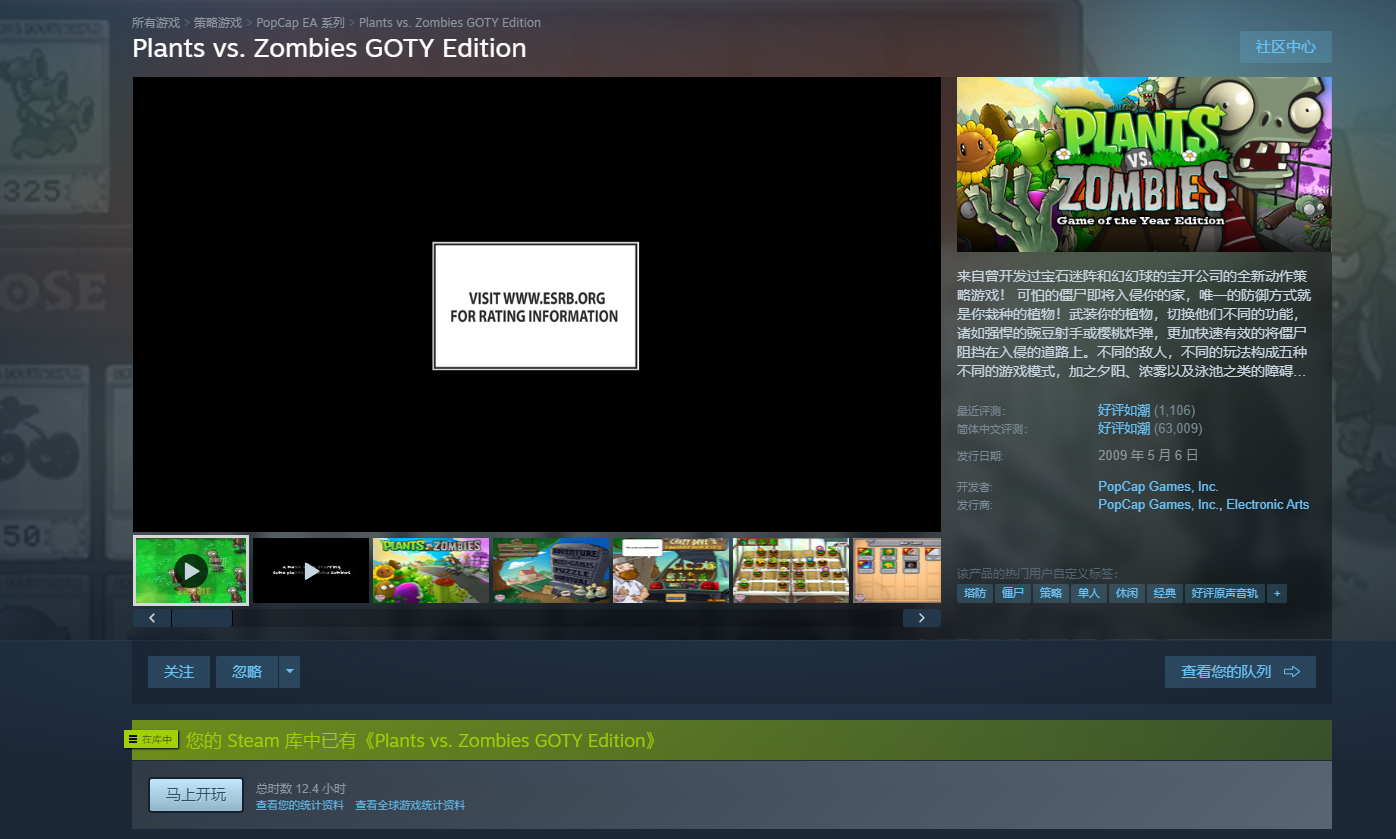Click the release date 2009 年 5 月 6 日

[x=1148, y=455]
